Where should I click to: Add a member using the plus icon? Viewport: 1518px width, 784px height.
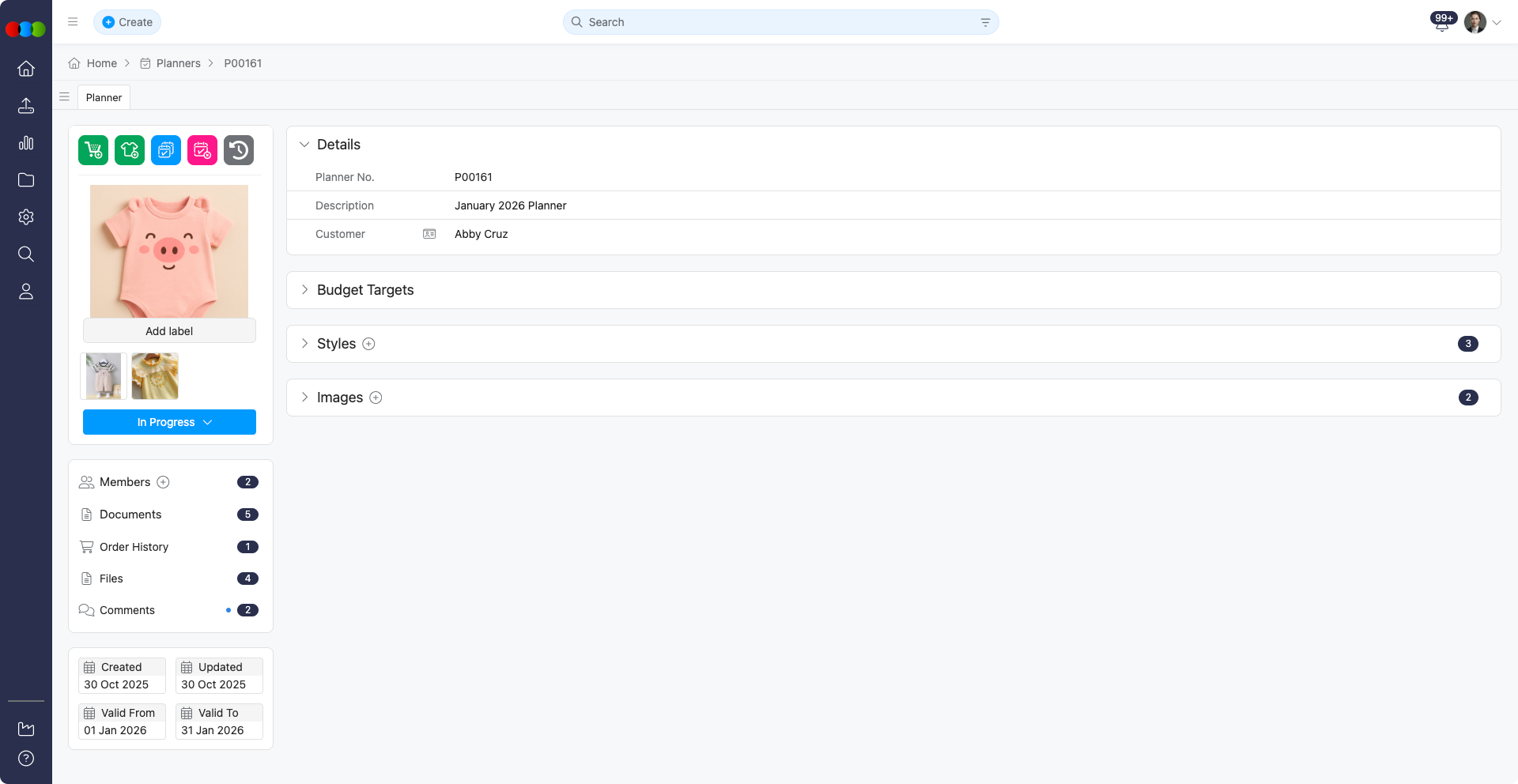point(164,482)
